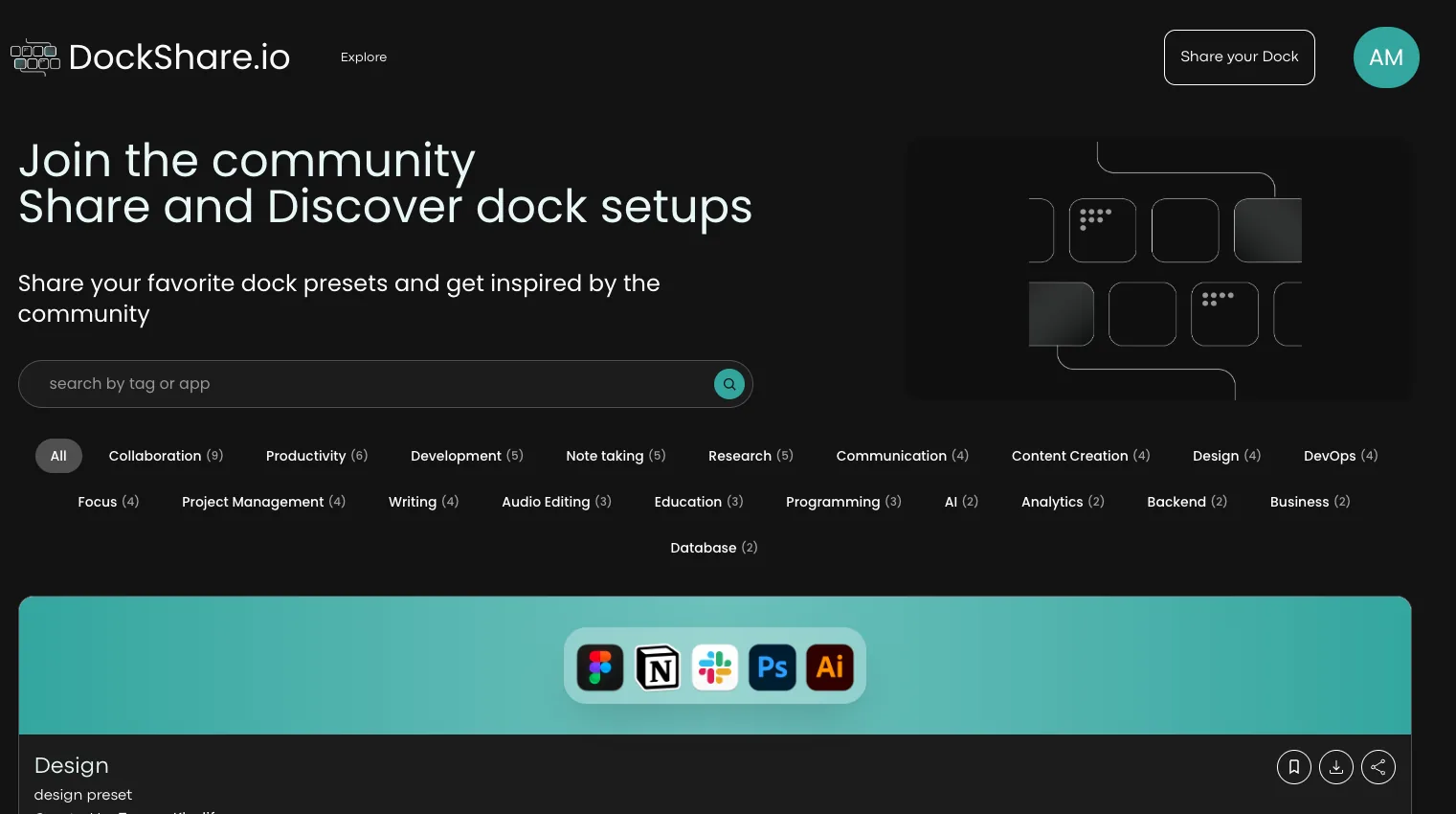Focus the search by tag or app field
The height and width of the screenshot is (814, 1456).
point(386,384)
